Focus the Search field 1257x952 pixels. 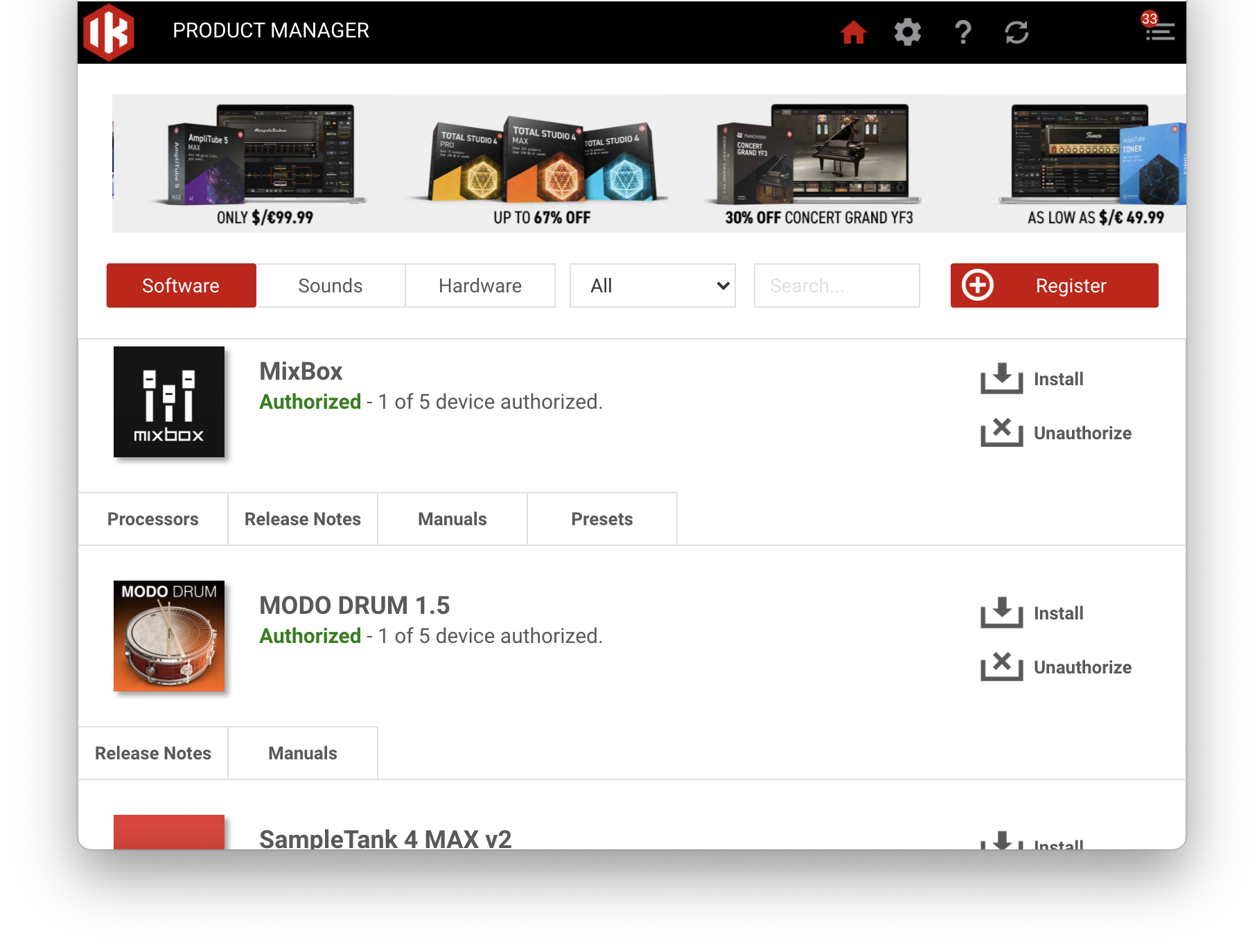[837, 285]
